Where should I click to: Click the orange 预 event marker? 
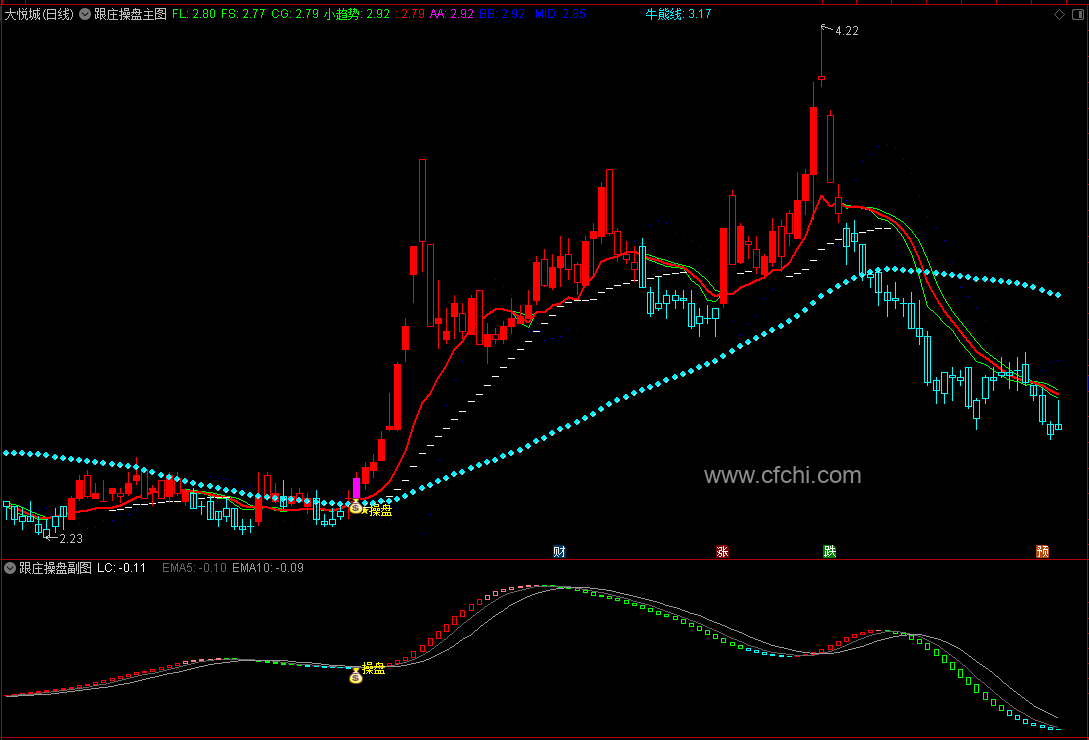click(1042, 551)
